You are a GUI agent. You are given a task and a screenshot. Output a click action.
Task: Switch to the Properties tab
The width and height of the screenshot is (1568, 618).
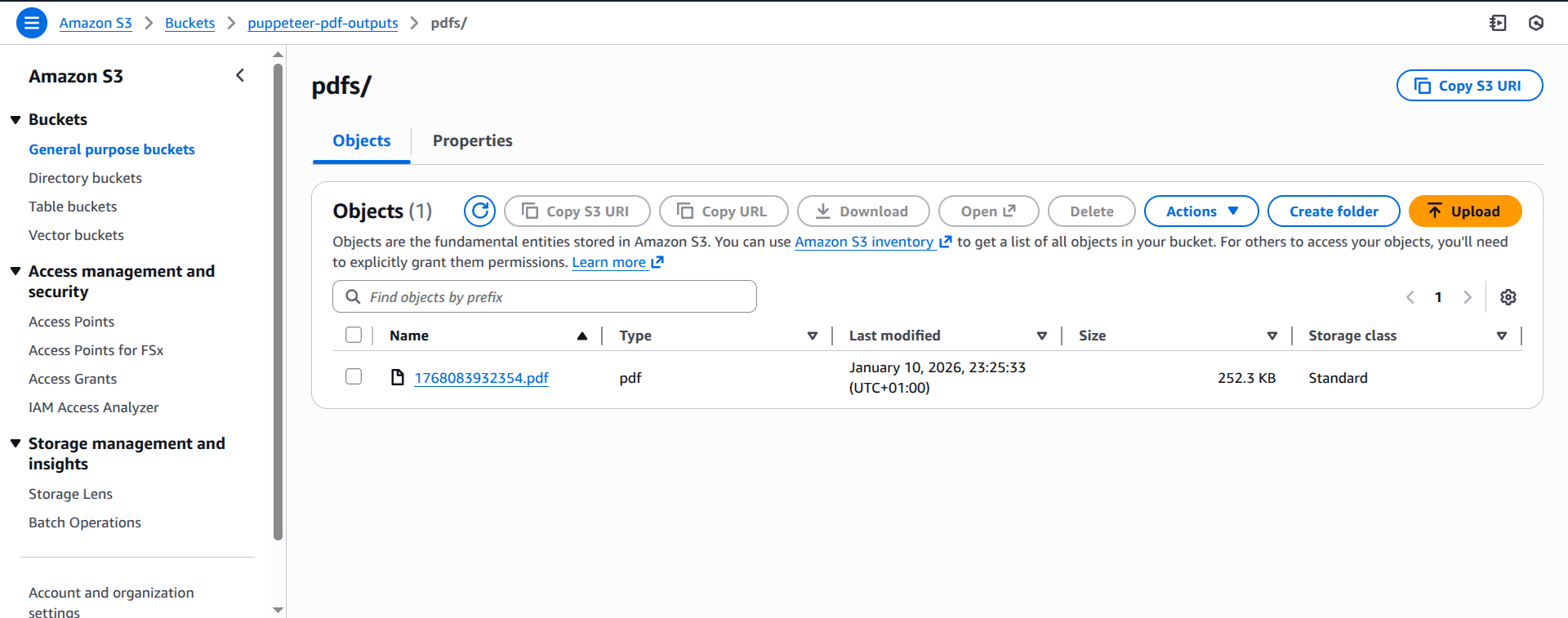(473, 140)
